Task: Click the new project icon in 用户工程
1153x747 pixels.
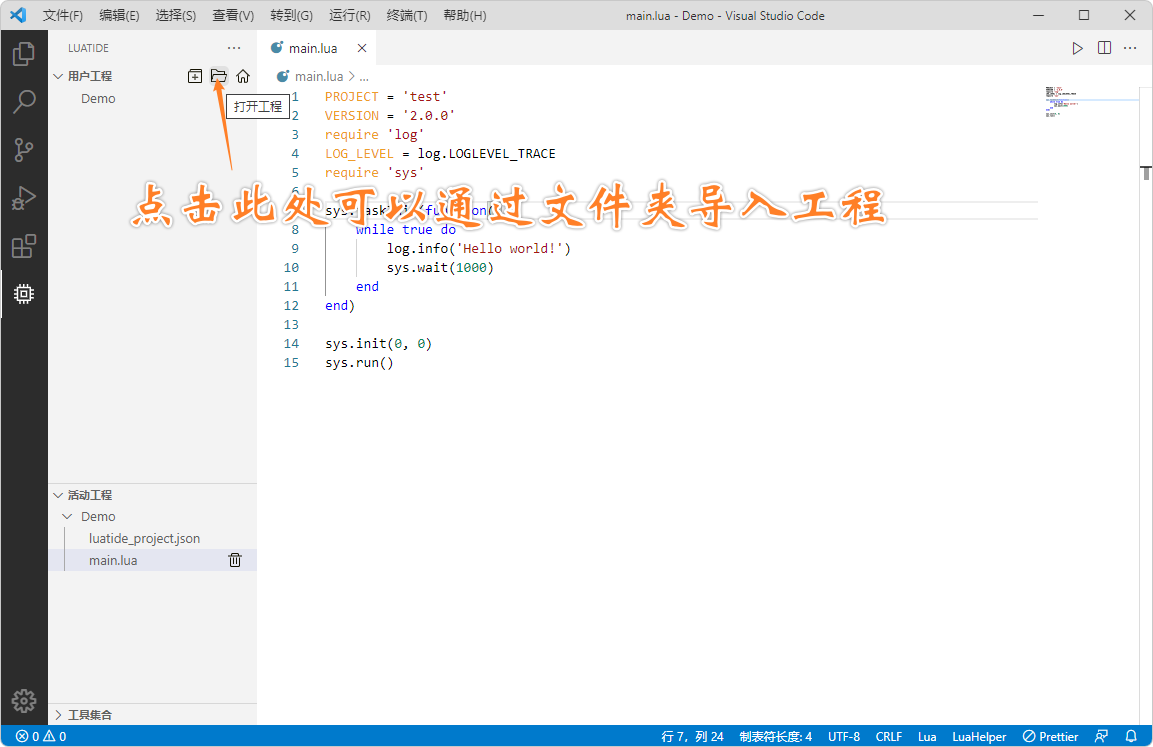Action: [x=195, y=76]
